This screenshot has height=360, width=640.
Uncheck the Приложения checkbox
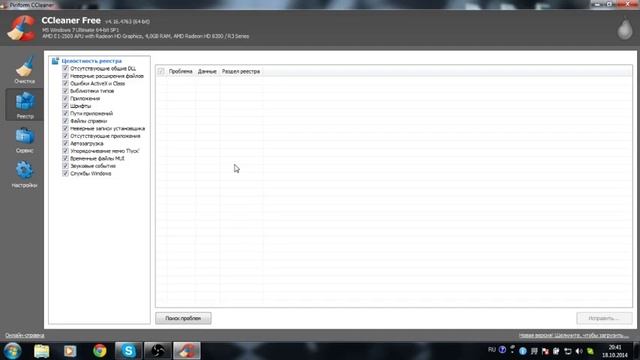[x=65, y=98]
